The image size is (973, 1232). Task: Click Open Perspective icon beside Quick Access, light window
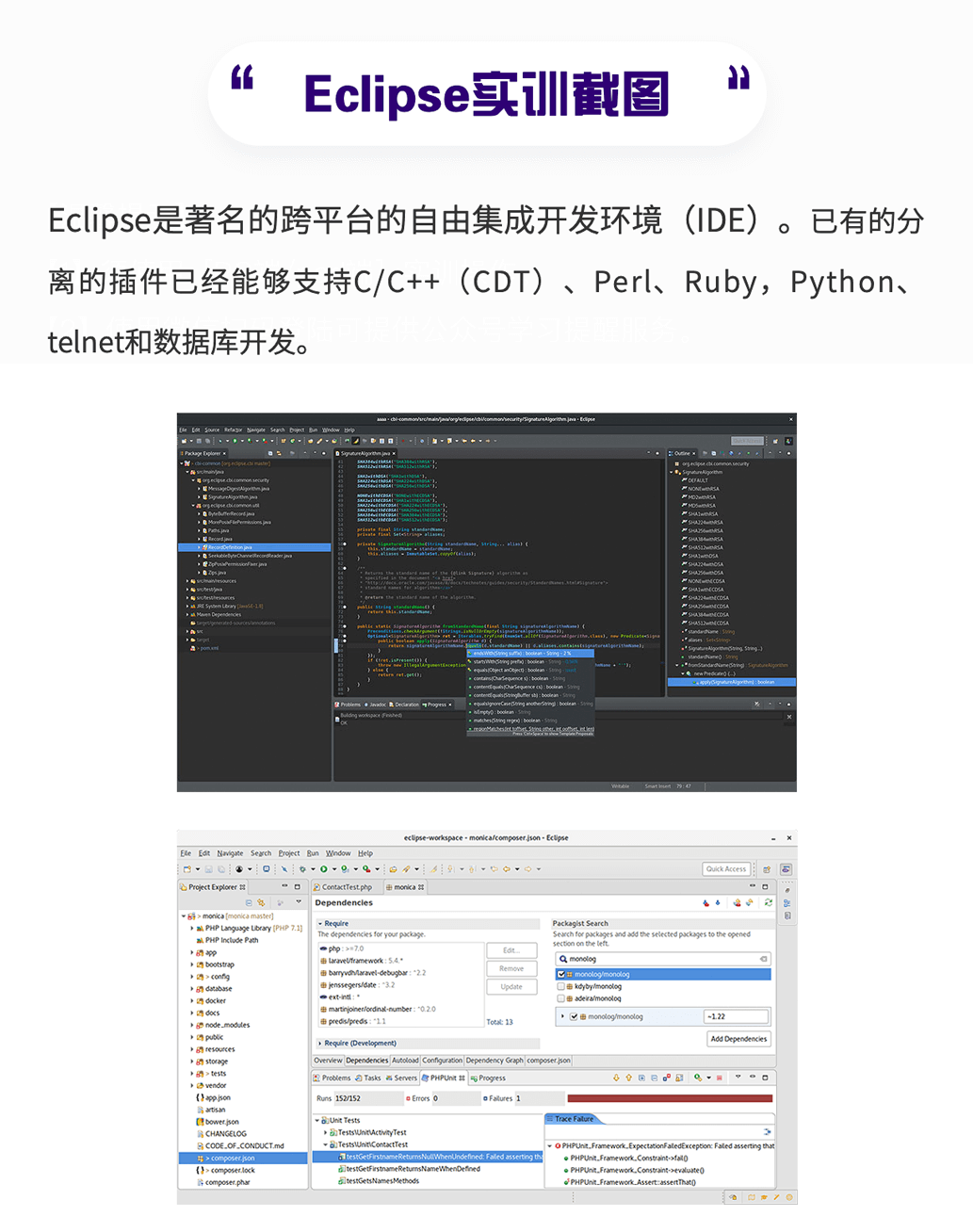pos(767,869)
